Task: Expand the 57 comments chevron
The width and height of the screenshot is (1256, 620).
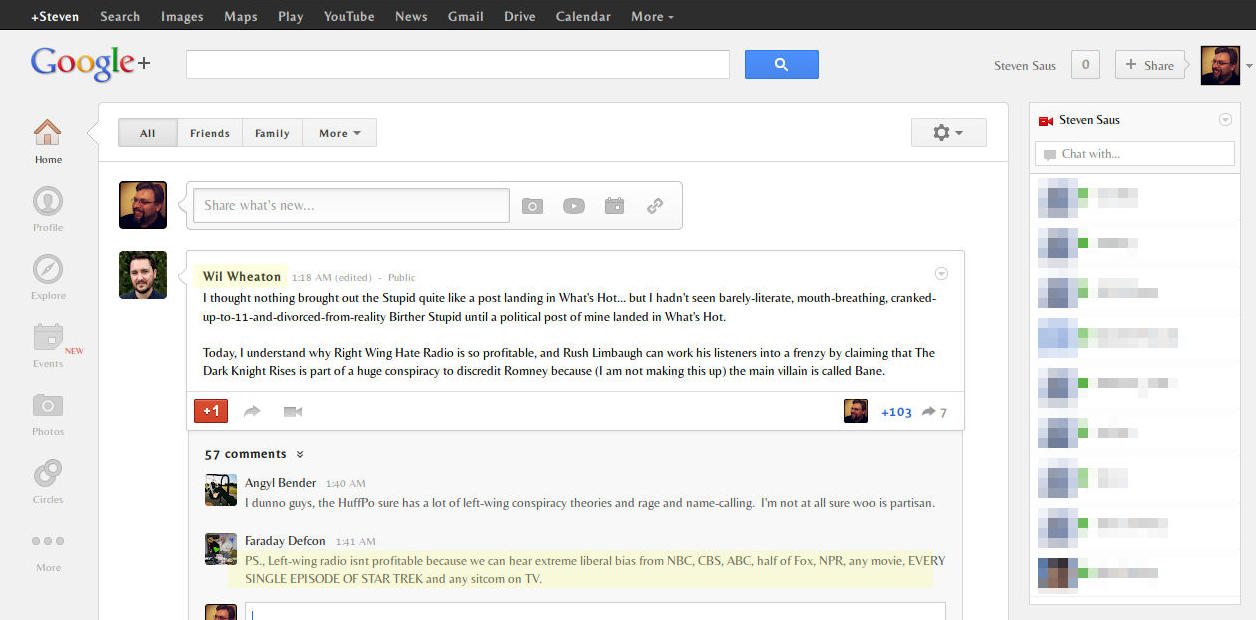Action: [x=300, y=455]
